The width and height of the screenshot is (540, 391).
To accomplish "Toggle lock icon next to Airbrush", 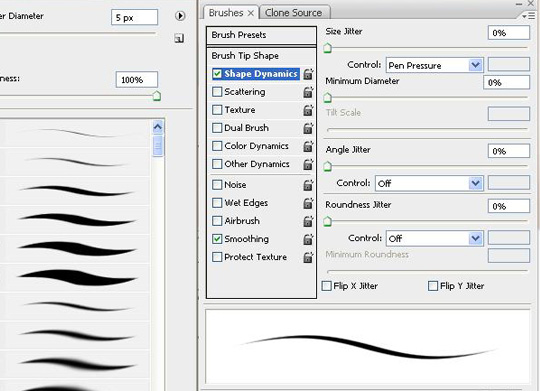I will click(308, 221).
